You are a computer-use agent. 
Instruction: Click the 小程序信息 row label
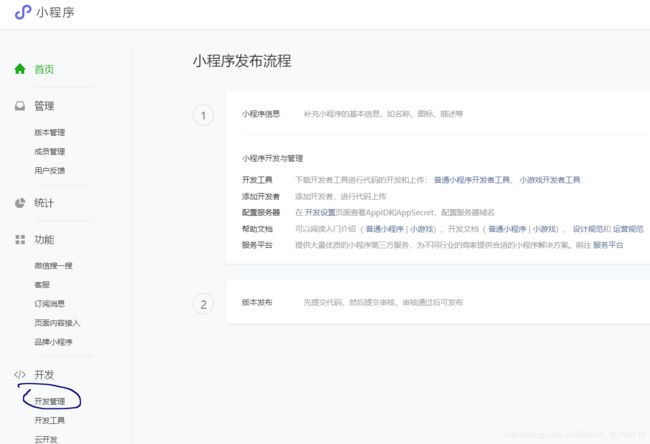click(261, 114)
